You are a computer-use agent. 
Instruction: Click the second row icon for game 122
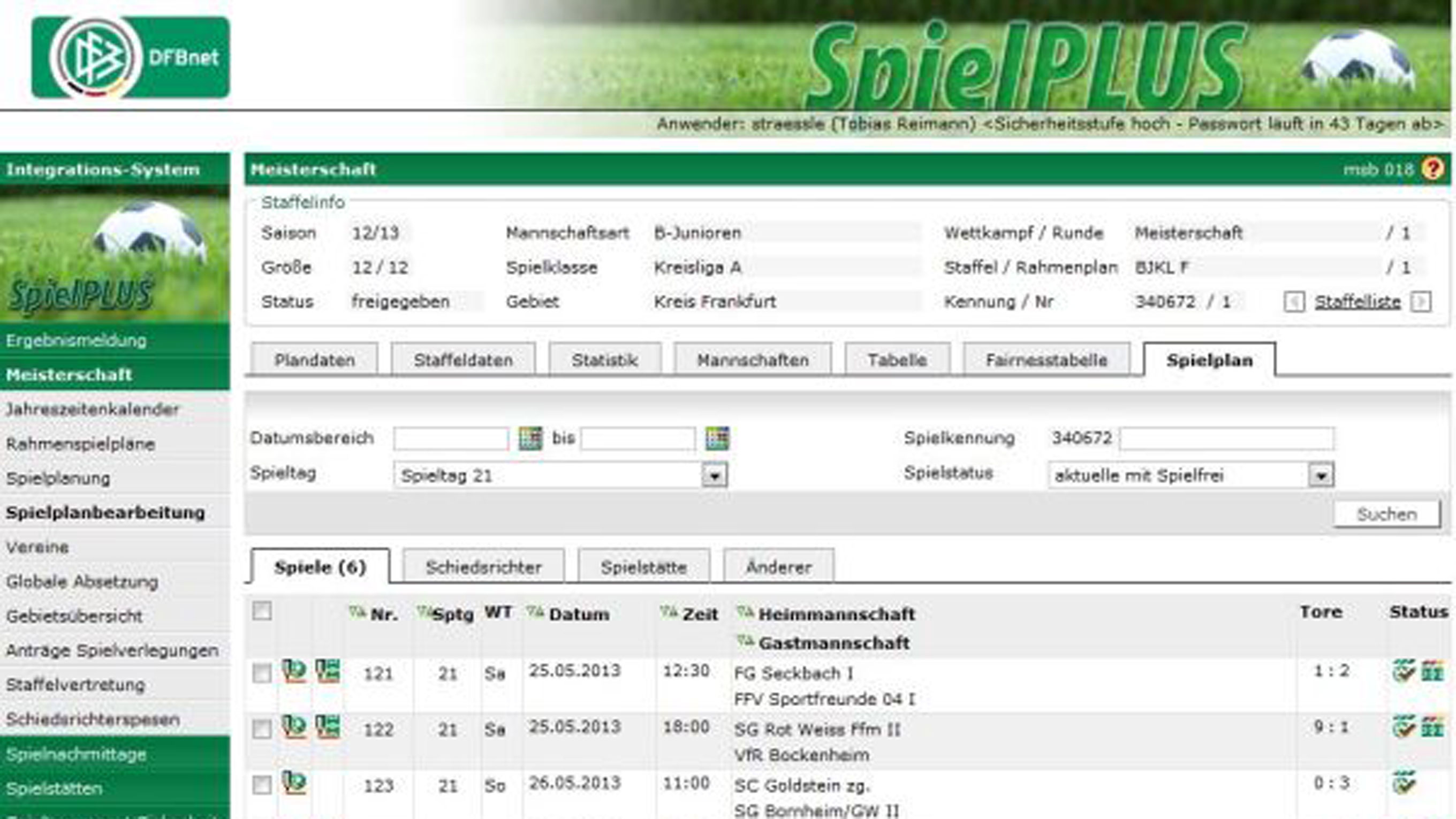[327, 727]
